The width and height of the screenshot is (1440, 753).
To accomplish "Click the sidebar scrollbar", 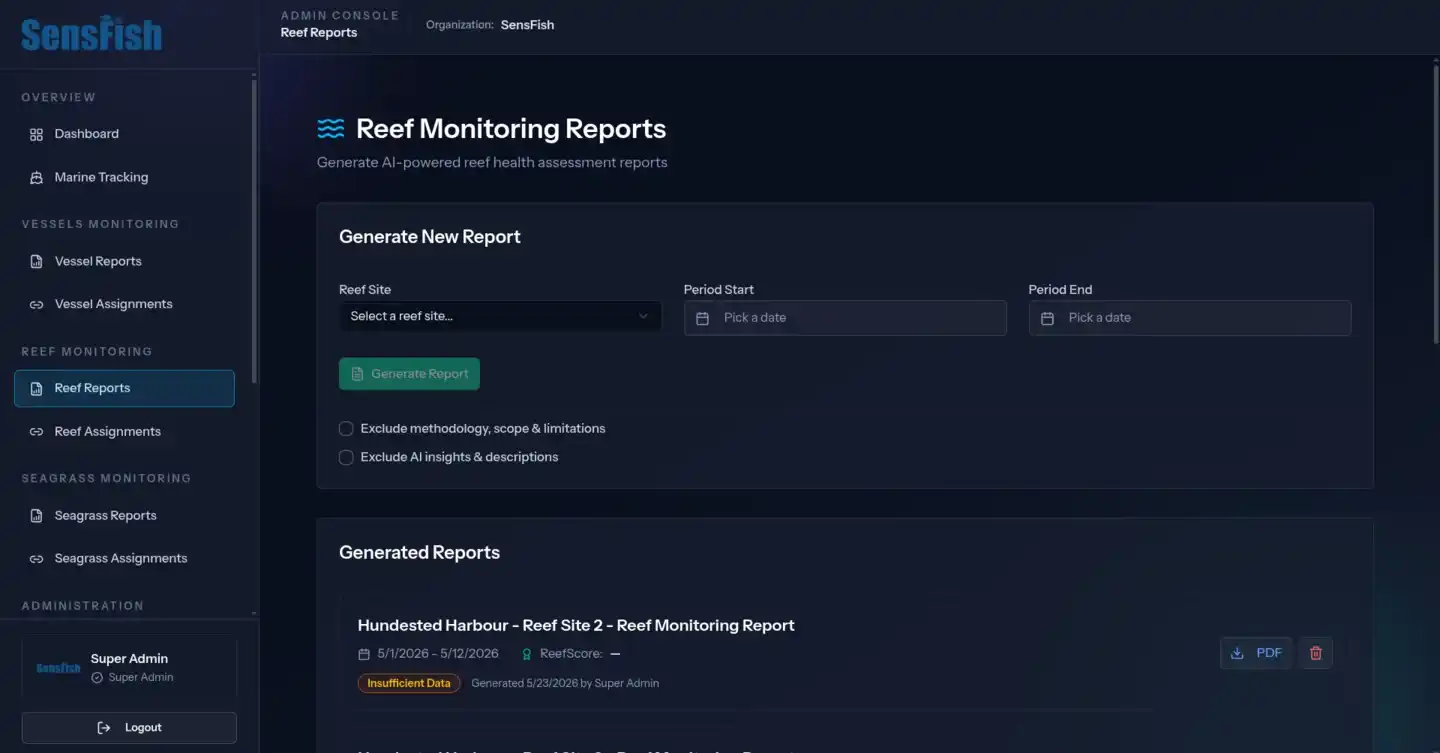I will 254,230.
